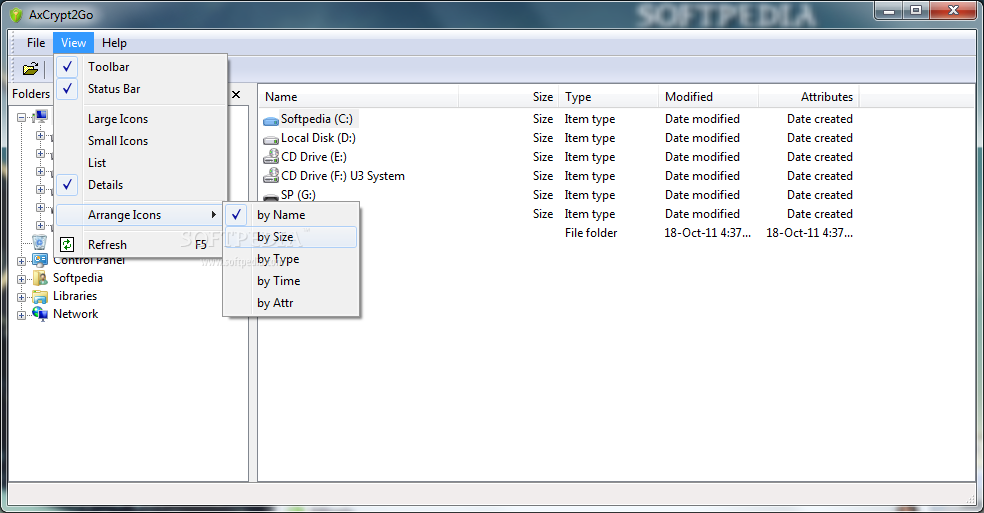Close the open View menu

tap(73, 43)
